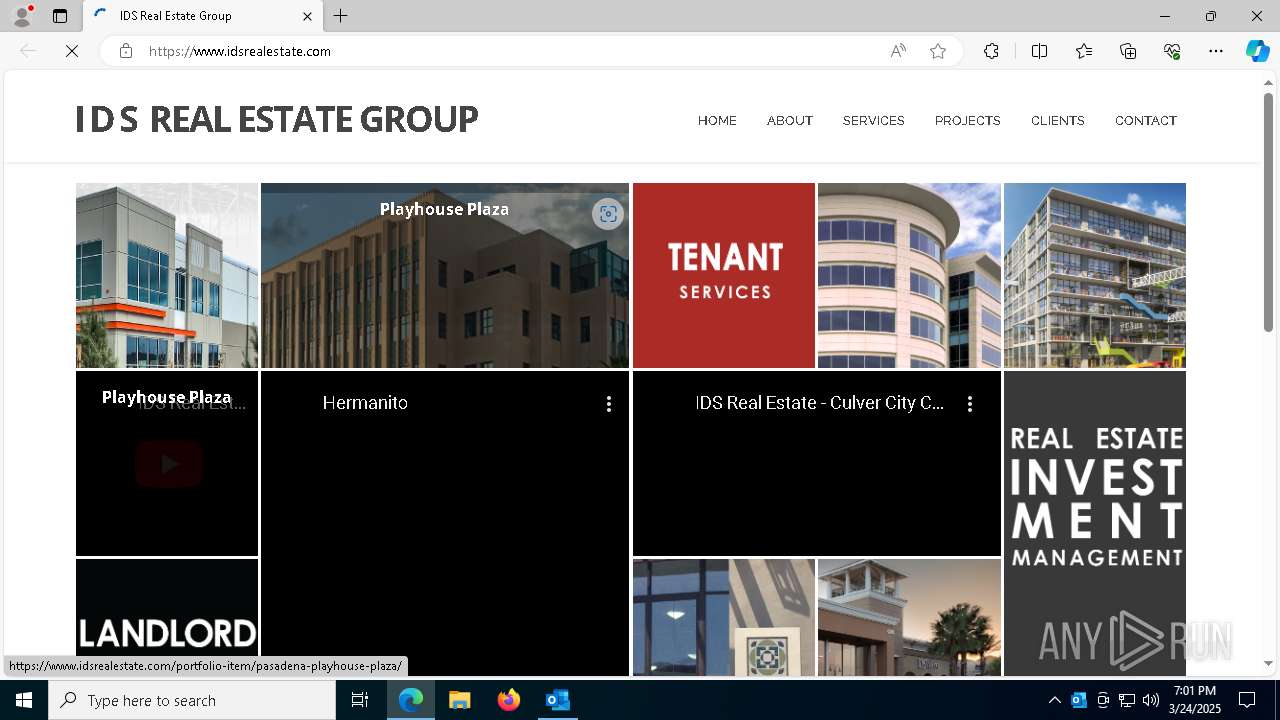Click the IDS Real Estate - Culver City video title
Screen dimensions: 1280x720
click(x=820, y=403)
